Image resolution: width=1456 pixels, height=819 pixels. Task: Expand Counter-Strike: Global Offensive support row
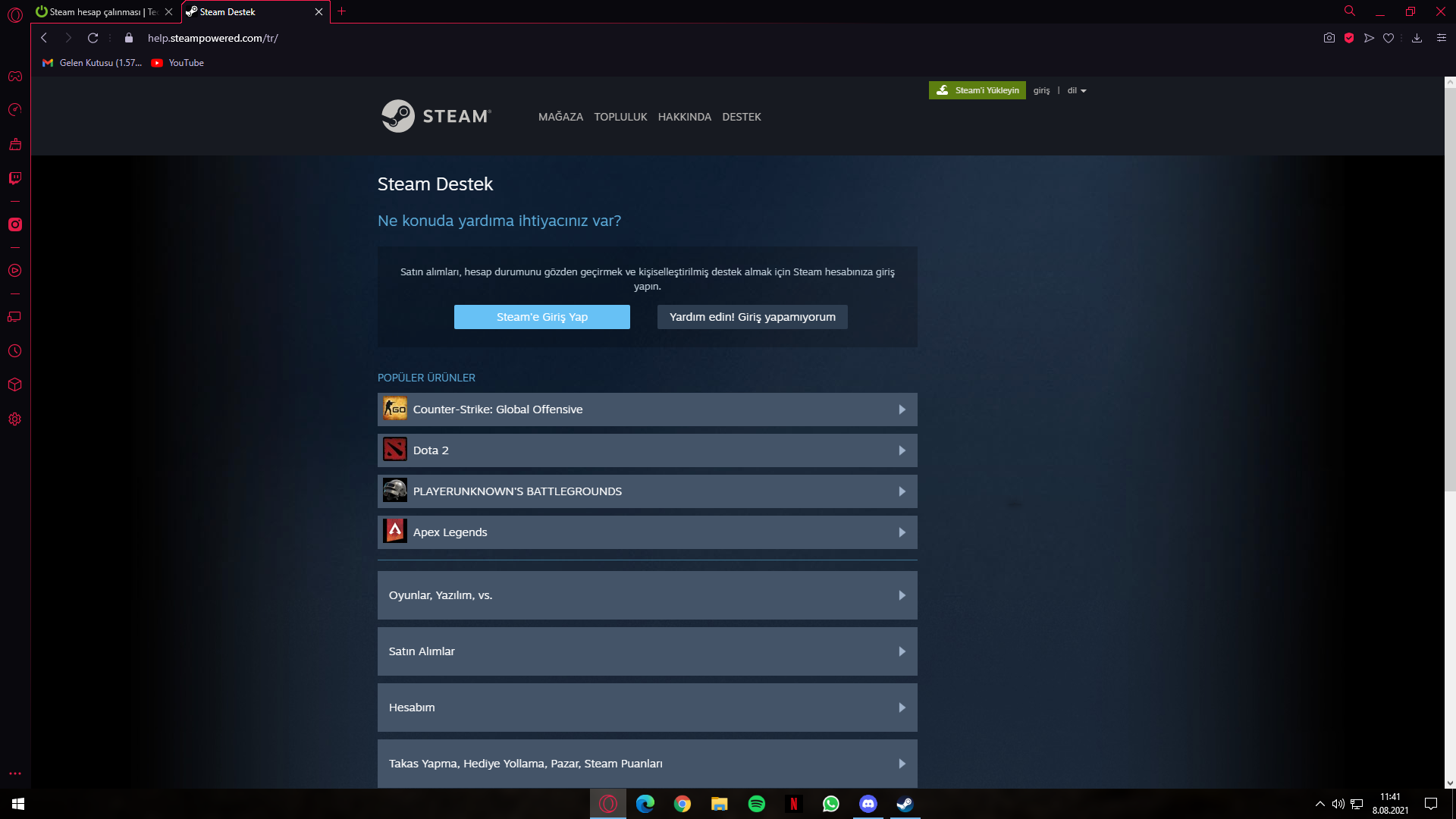647,409
